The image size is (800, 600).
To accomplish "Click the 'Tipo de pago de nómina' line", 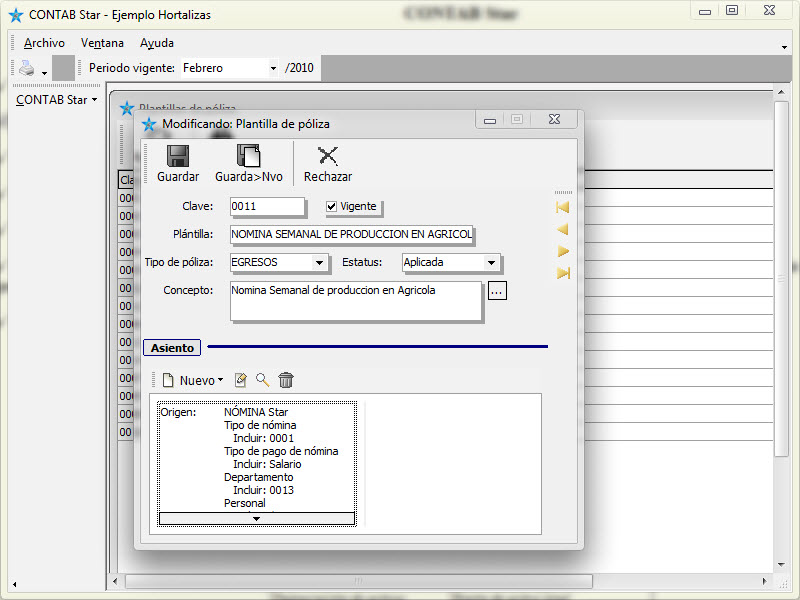I will (x=281, y=452).
